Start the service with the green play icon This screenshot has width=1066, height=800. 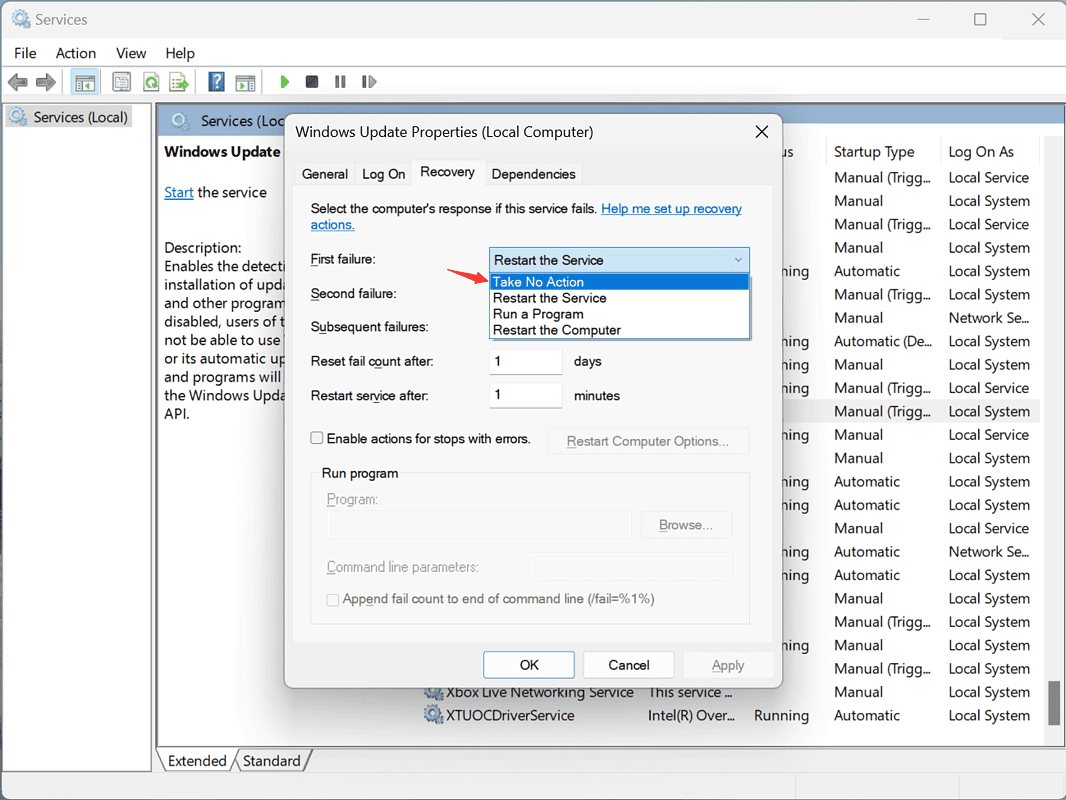285,82
